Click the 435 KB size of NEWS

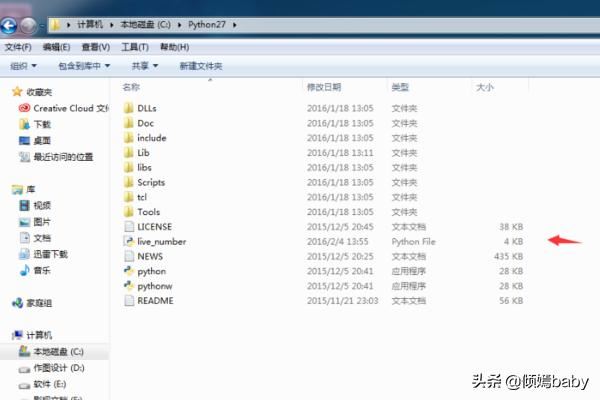[508, 256]
